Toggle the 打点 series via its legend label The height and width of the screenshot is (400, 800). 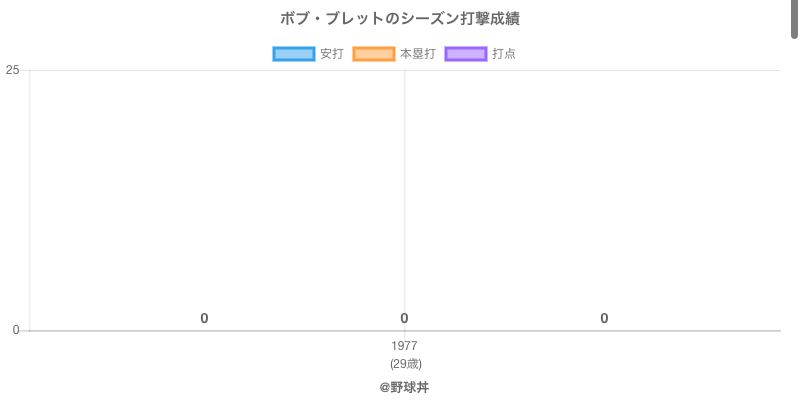coord(504,54)
